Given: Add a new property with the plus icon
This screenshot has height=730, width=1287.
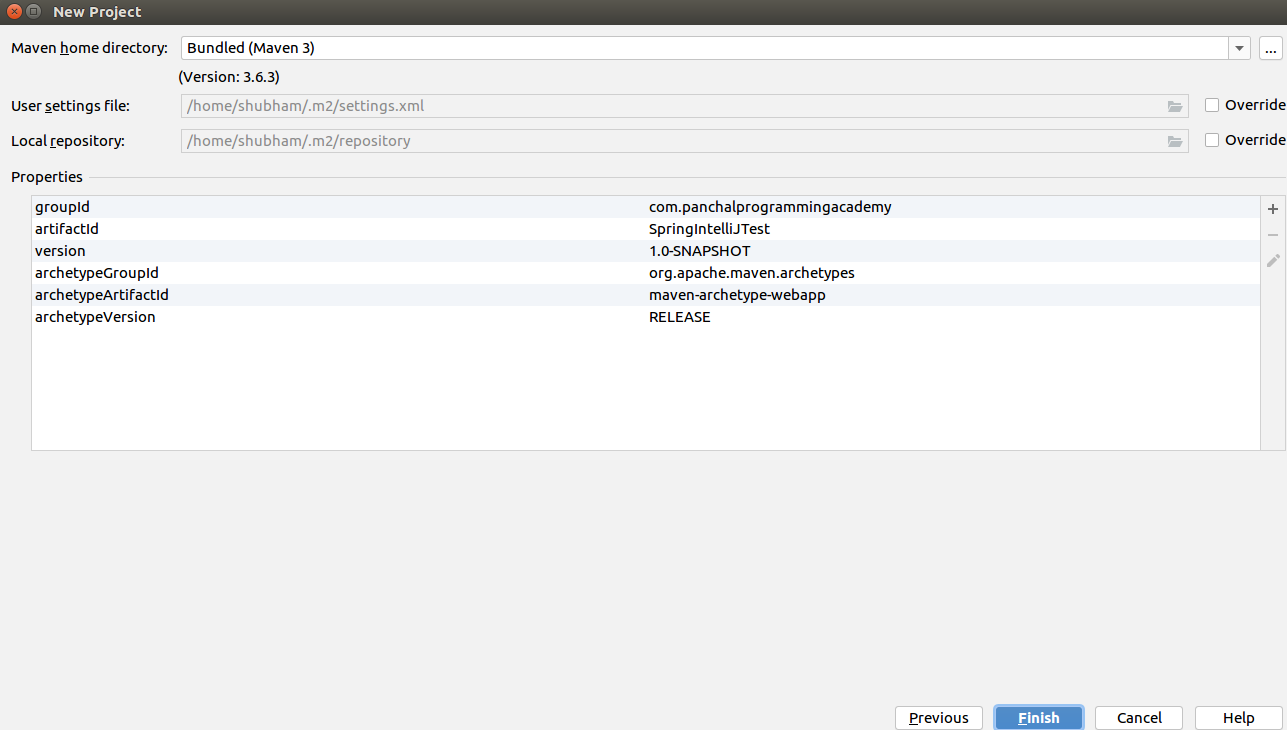Looking at the screenshot, I should pos(1272,208).
